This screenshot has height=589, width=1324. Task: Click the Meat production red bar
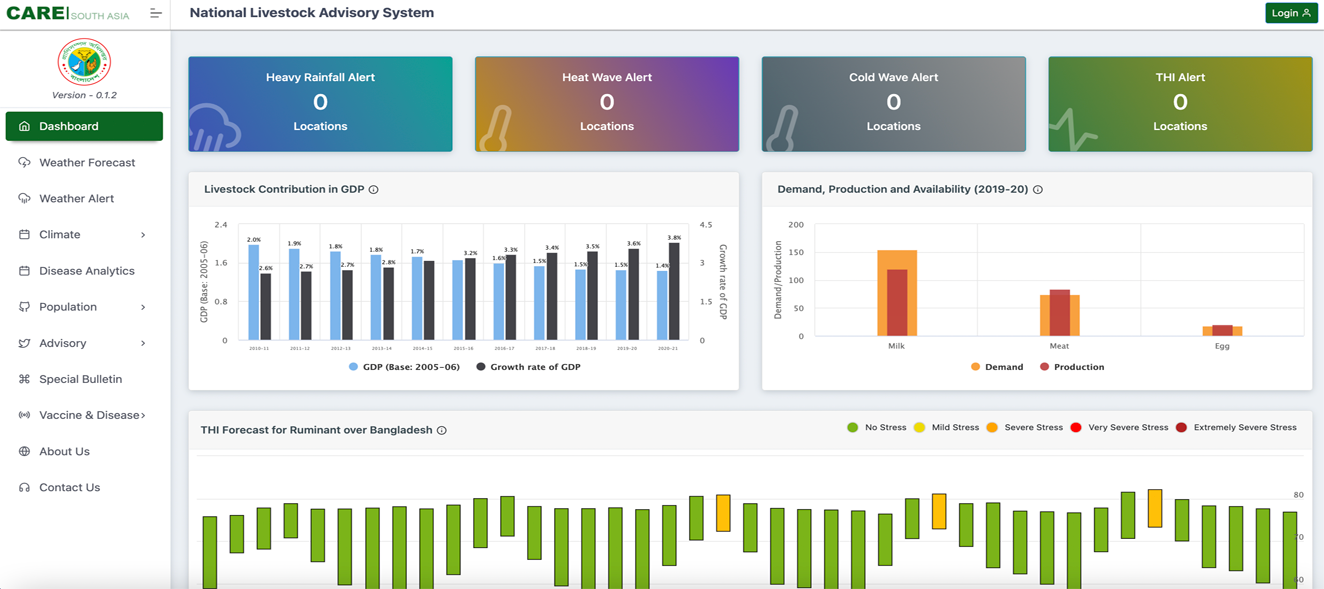(1060, 313)
